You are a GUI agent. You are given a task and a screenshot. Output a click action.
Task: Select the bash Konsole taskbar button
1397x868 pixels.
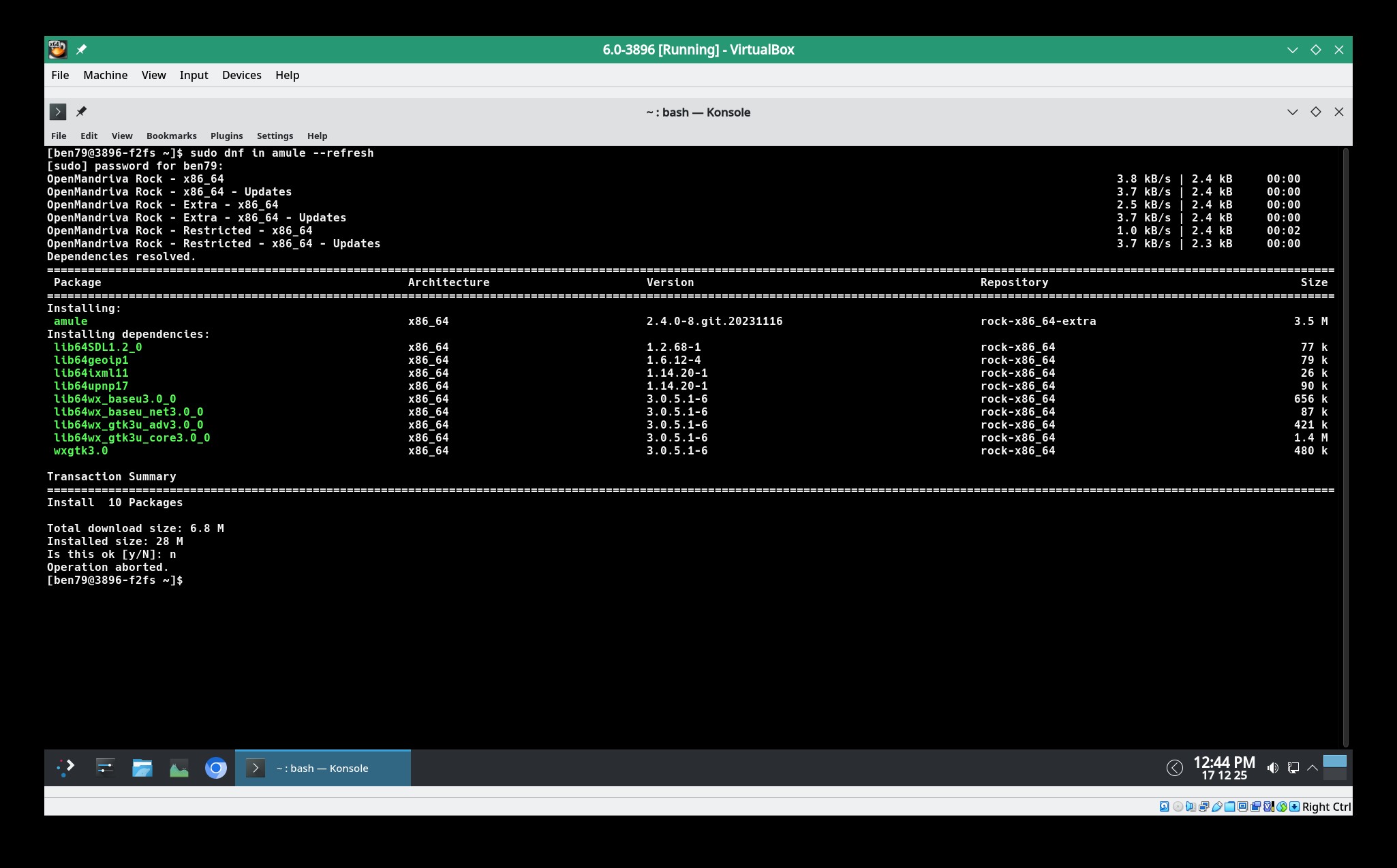(x=322, y=768)
